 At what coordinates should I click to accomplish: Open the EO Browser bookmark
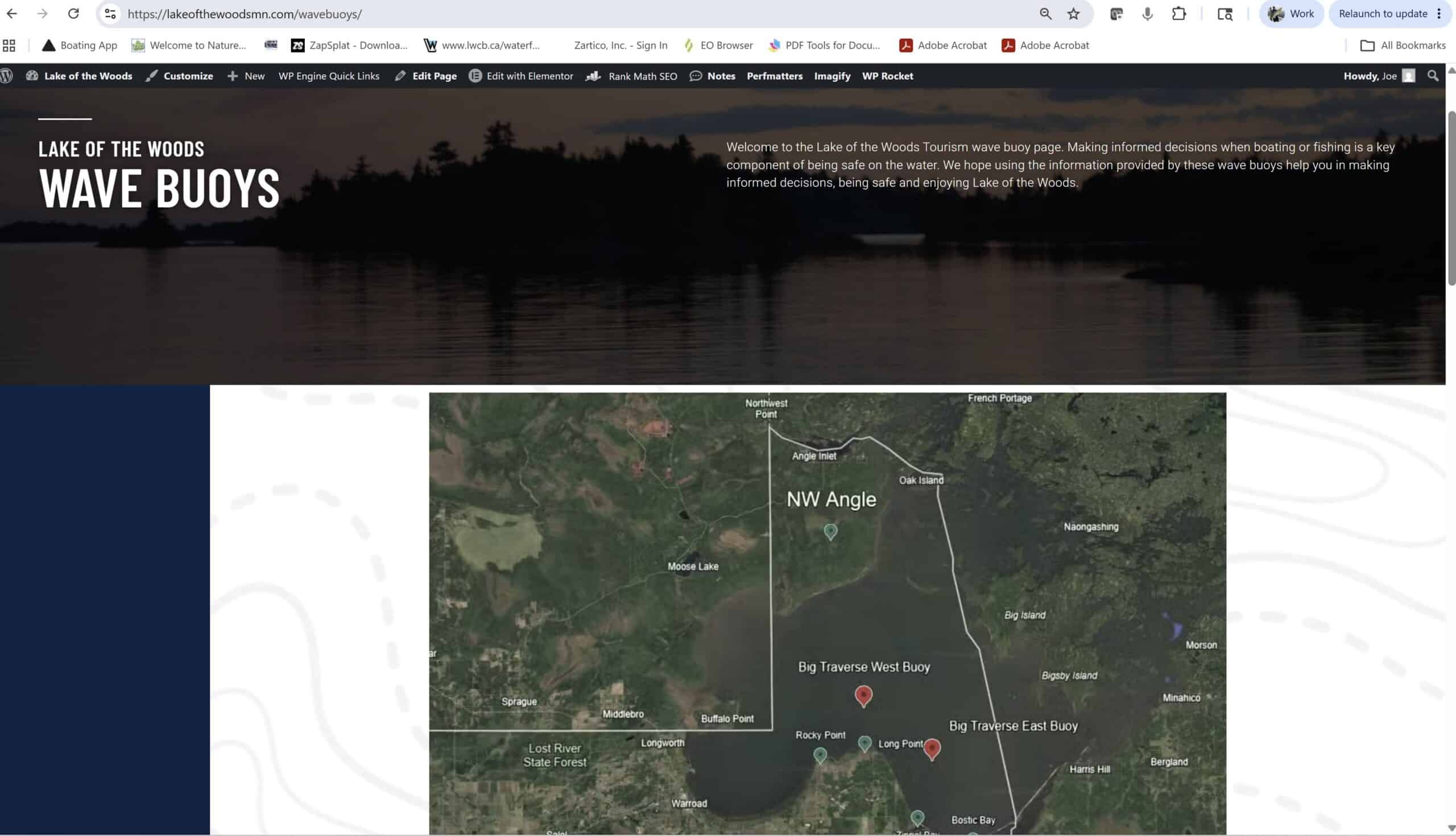tap(718, 45)
